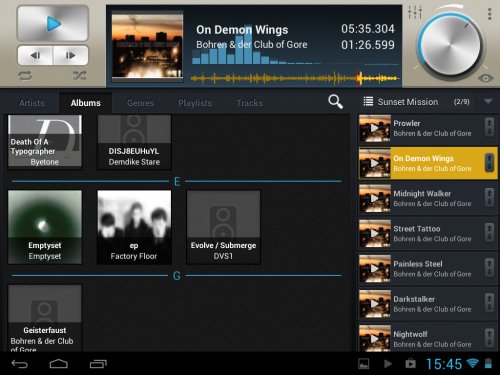The width and height of the screenshot is (500, 375).
Task: Skip to the next track
Action: [x=70, y=55]
